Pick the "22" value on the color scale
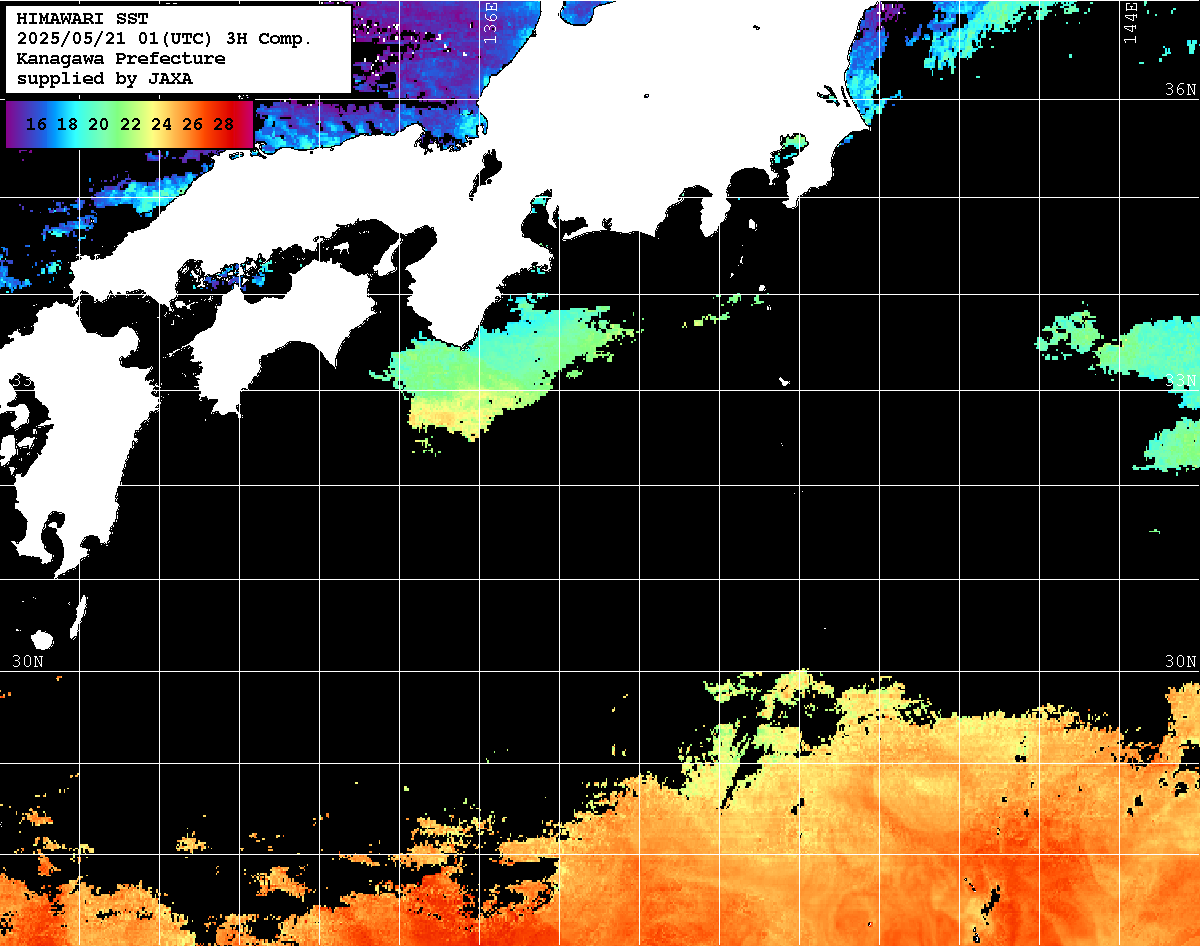This screenshot has height=946, width=1200. (130, 125)
